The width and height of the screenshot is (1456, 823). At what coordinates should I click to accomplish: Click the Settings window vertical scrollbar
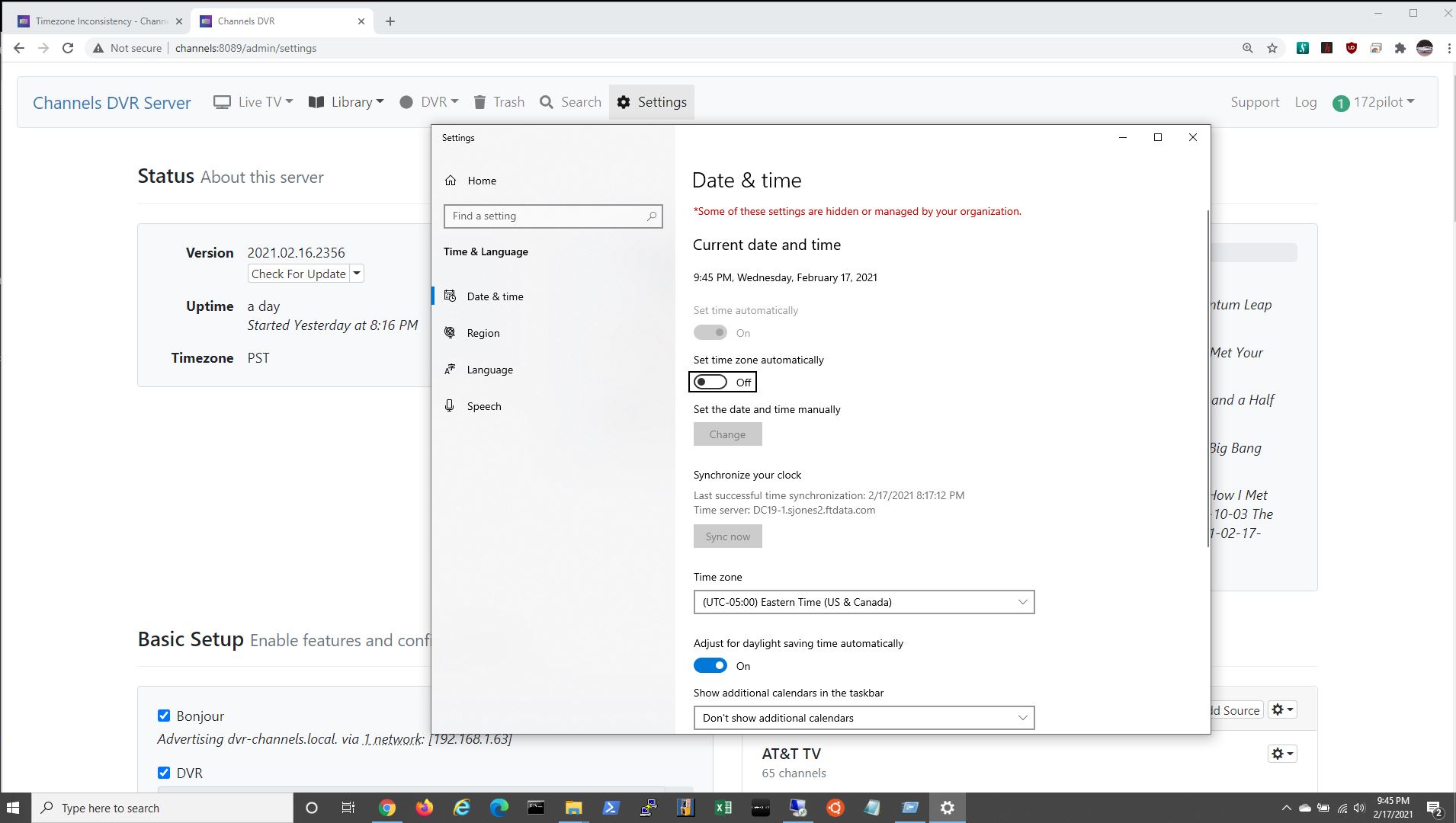point(1207,381)
